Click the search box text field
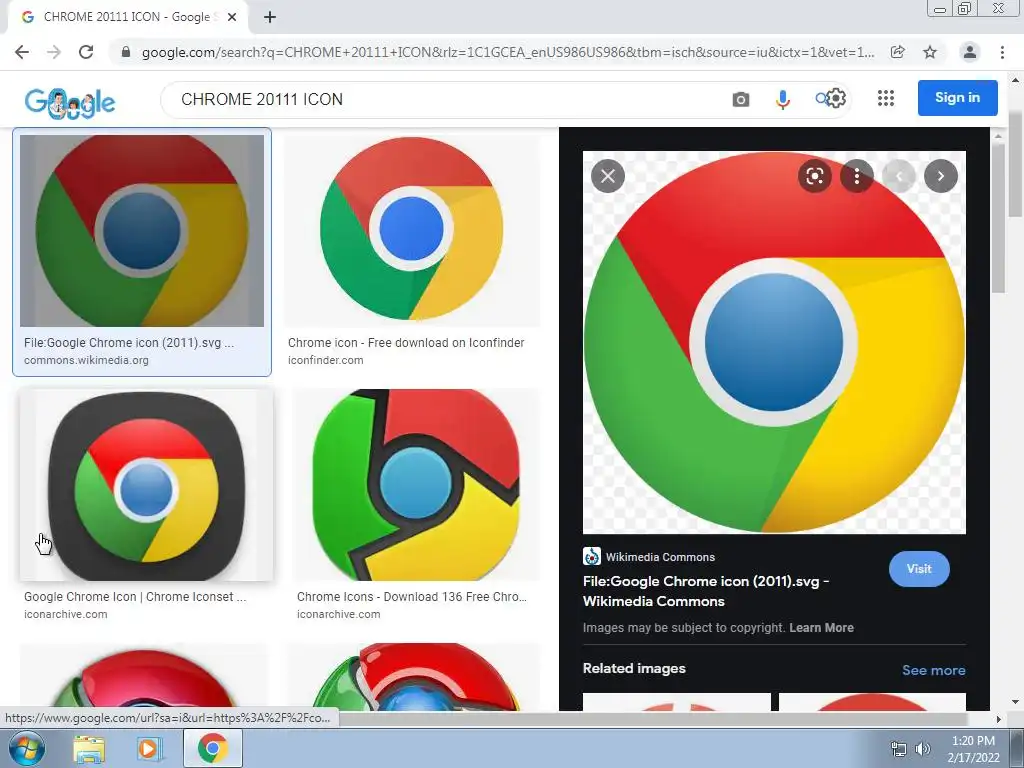Screen dimensions: 1024x768 [444, 99]
